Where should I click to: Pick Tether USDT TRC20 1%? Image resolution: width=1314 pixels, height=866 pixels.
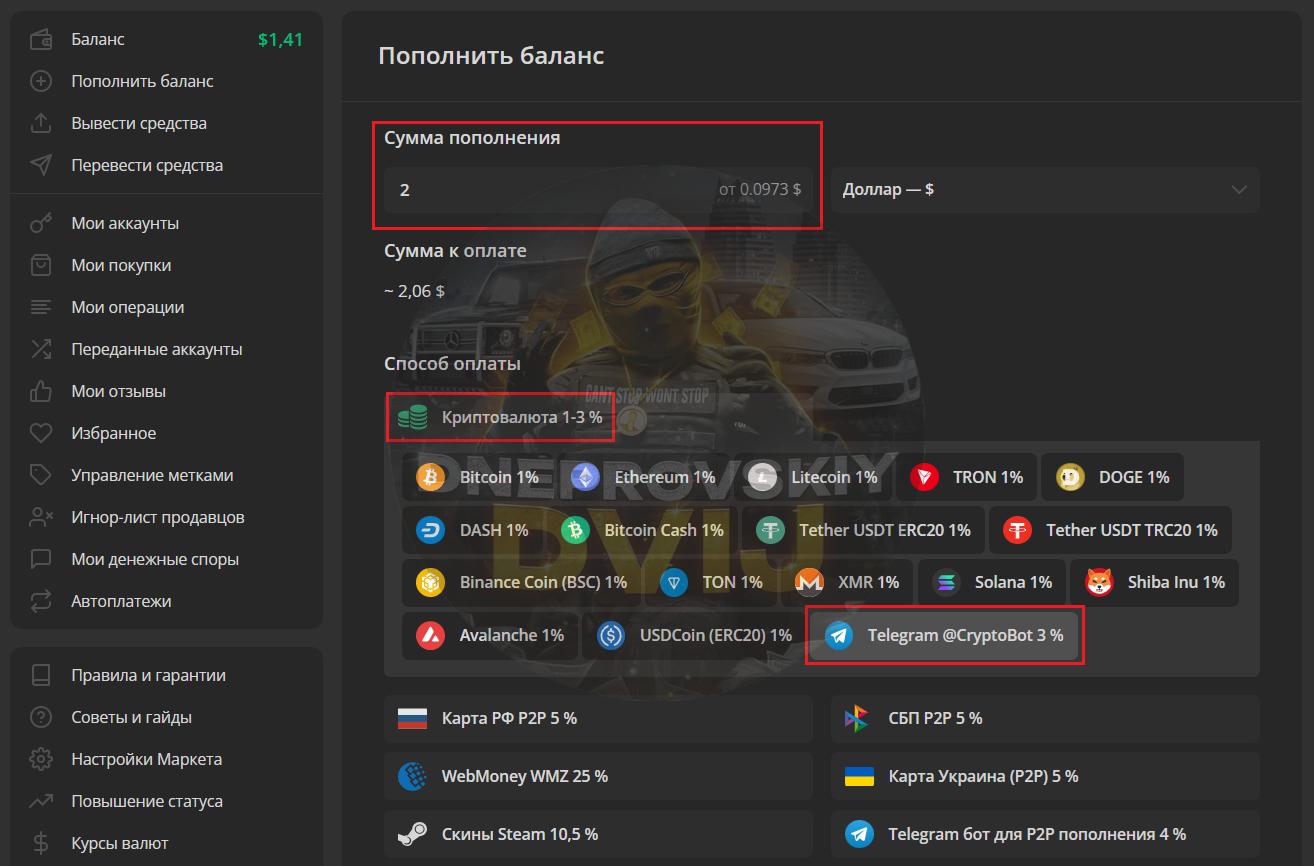point(1110,530)
